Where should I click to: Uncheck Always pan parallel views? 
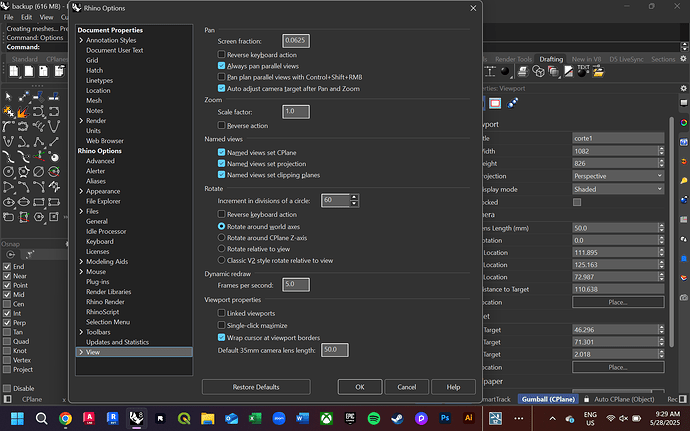pos(221,66)
